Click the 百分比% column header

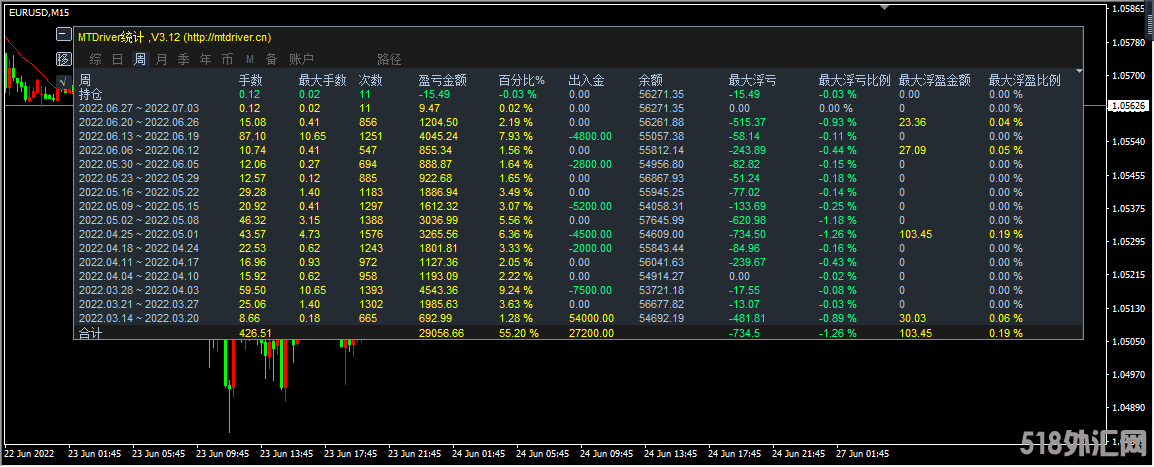click(522, 81)
